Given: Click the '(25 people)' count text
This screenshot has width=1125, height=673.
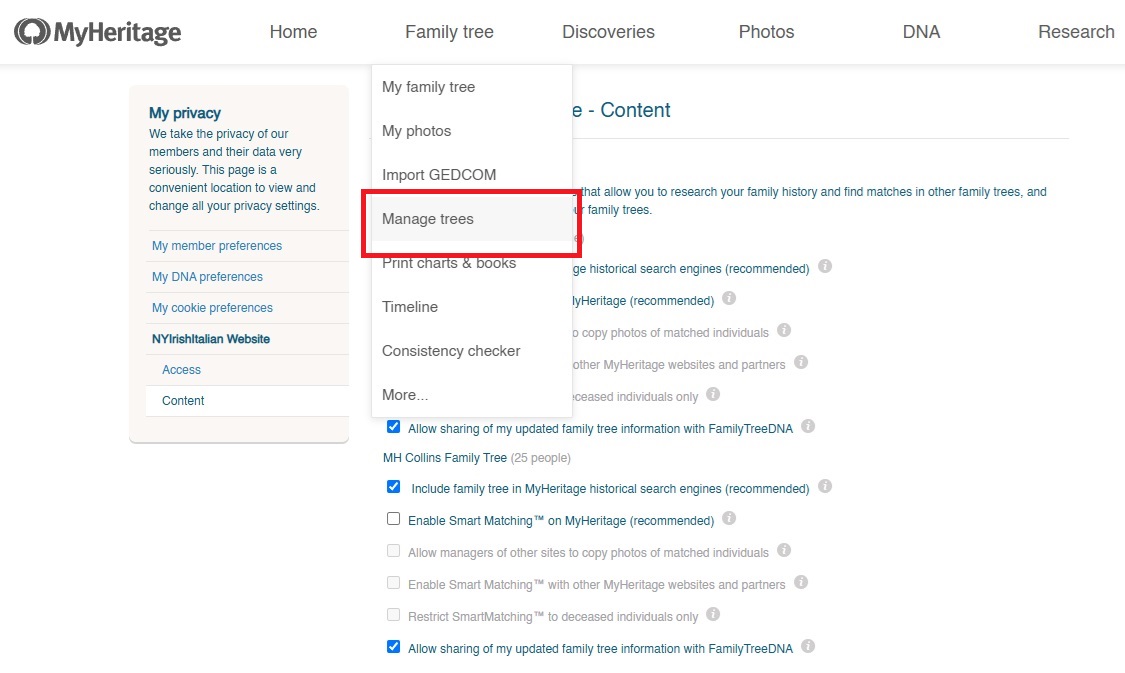Looking at the screenshot, I should click(541, 458).
